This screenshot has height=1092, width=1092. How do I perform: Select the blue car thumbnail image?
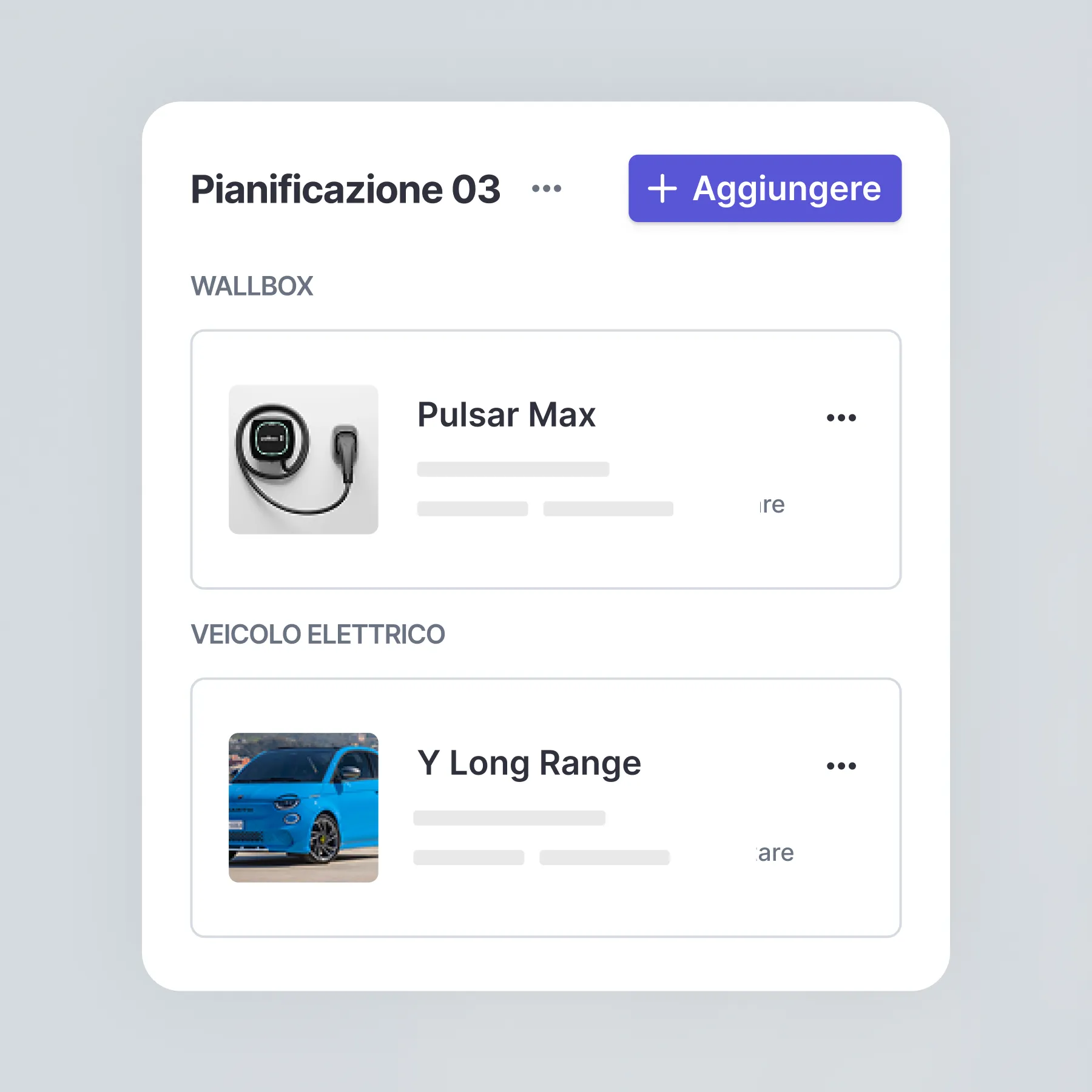pyautogui.click(x=303, y=807)
